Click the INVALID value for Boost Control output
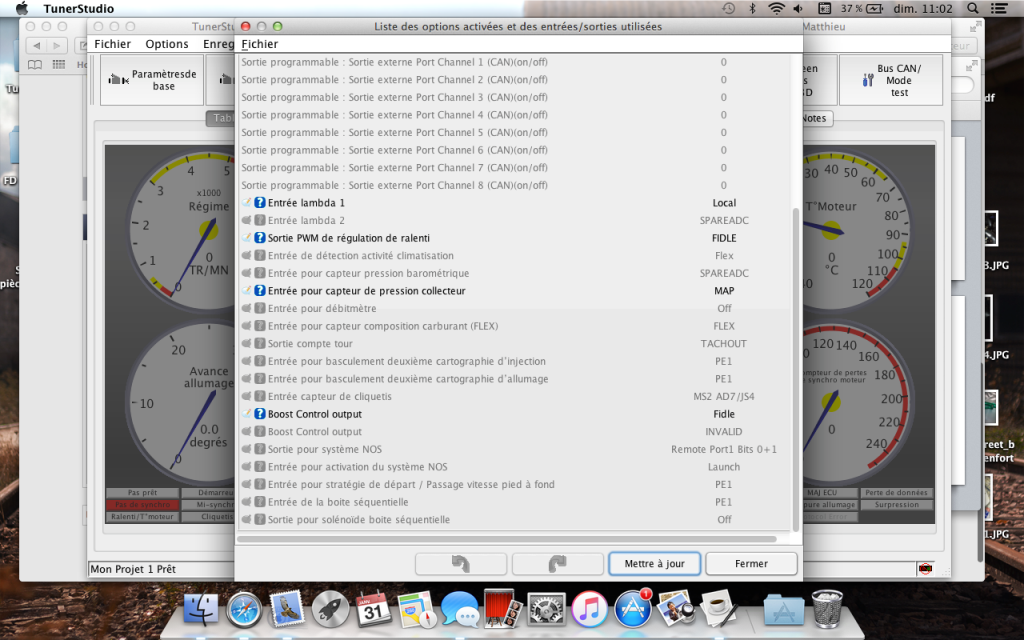Screen dimensions: 1024x640 pos(724,432)
